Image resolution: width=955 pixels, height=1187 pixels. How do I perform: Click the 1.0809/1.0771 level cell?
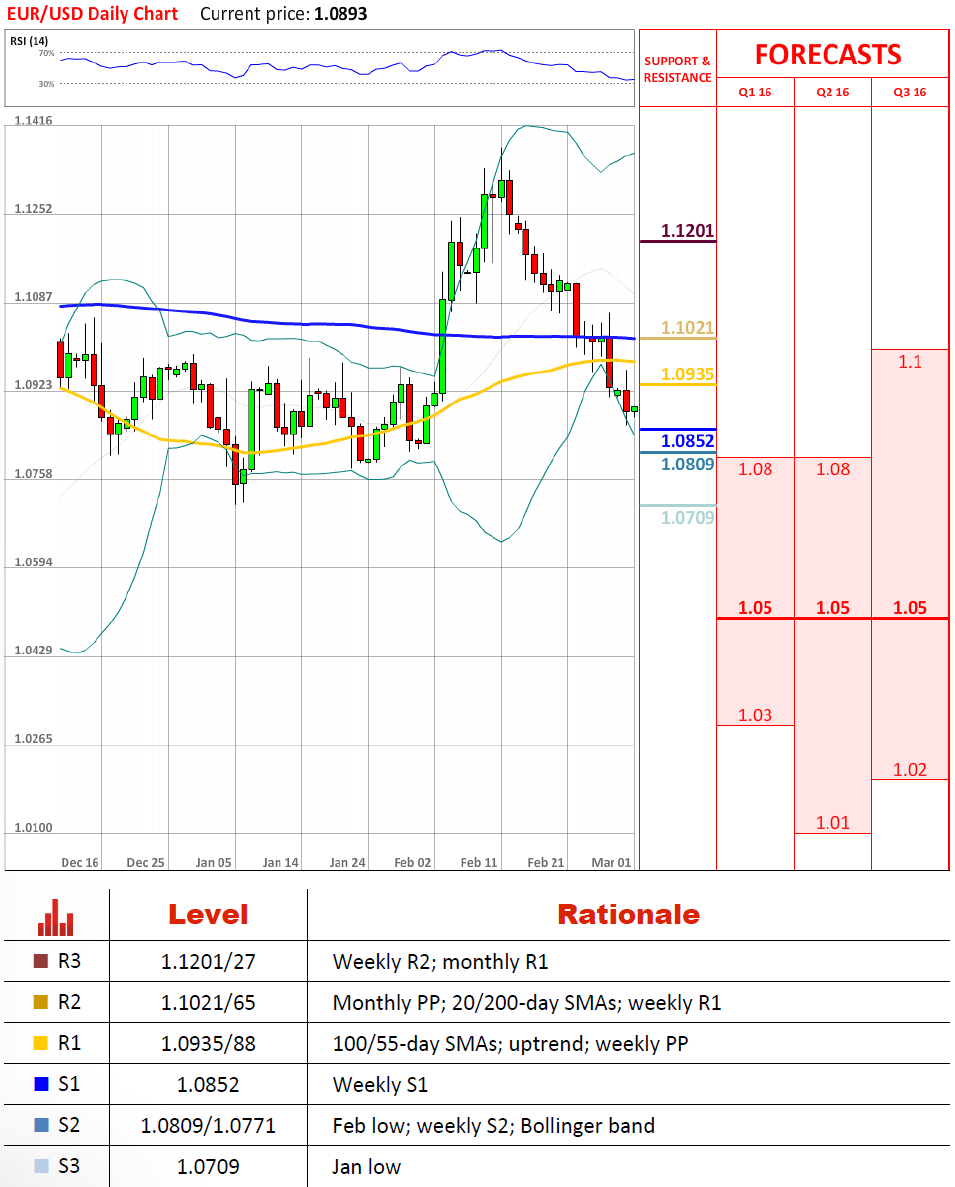208,1125
